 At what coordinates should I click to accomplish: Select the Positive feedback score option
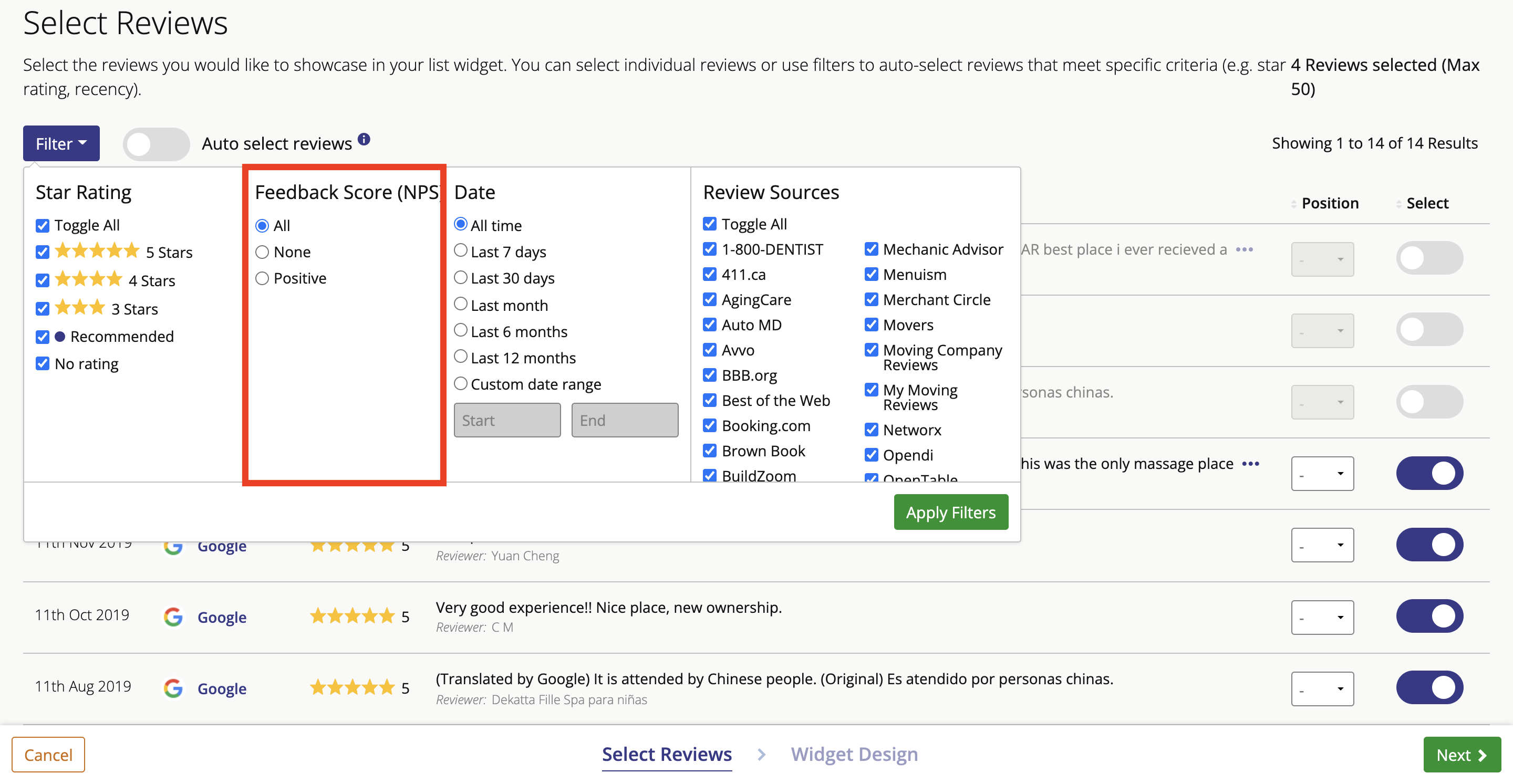262,278
